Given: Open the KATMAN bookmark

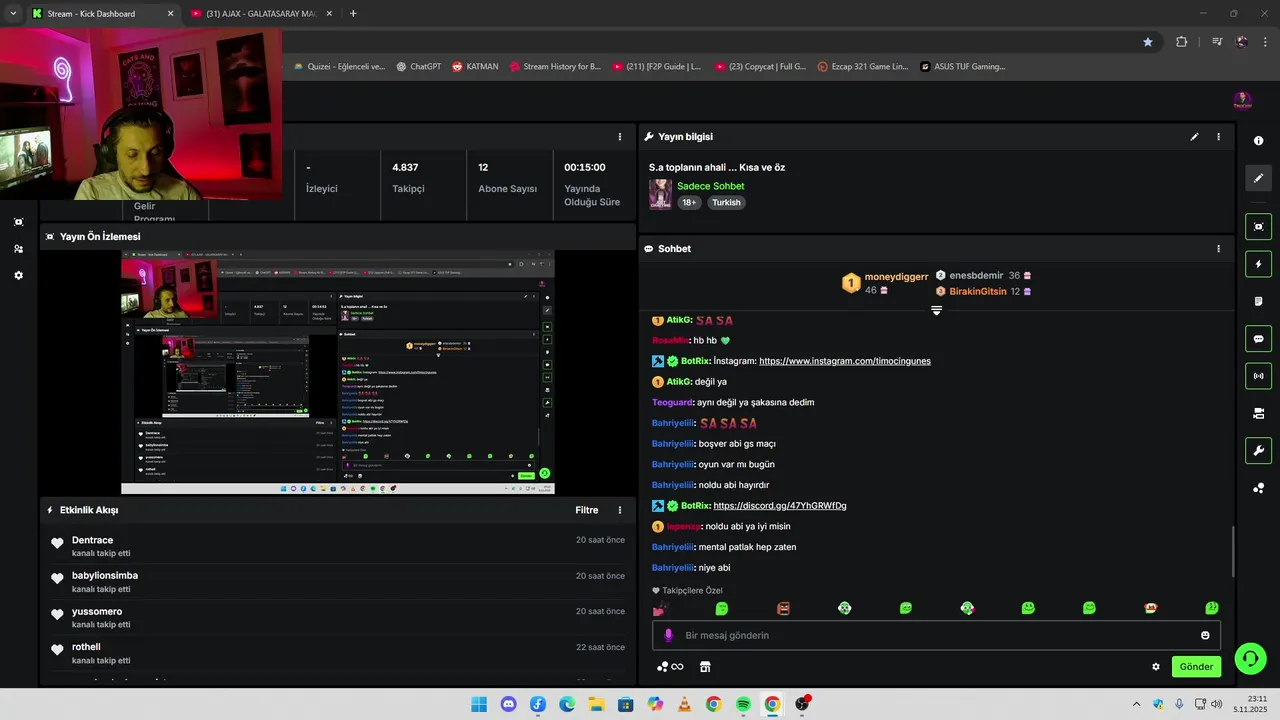Looking at the screenshot, I should coord(475,67).
